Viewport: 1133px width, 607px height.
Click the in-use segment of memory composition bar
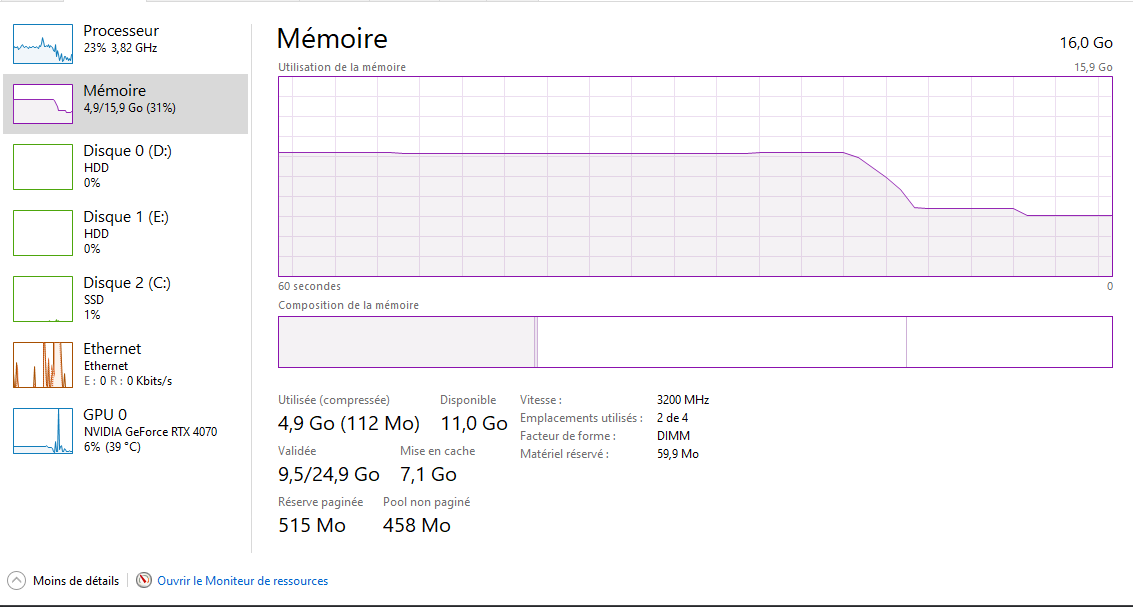coord(406,342)
